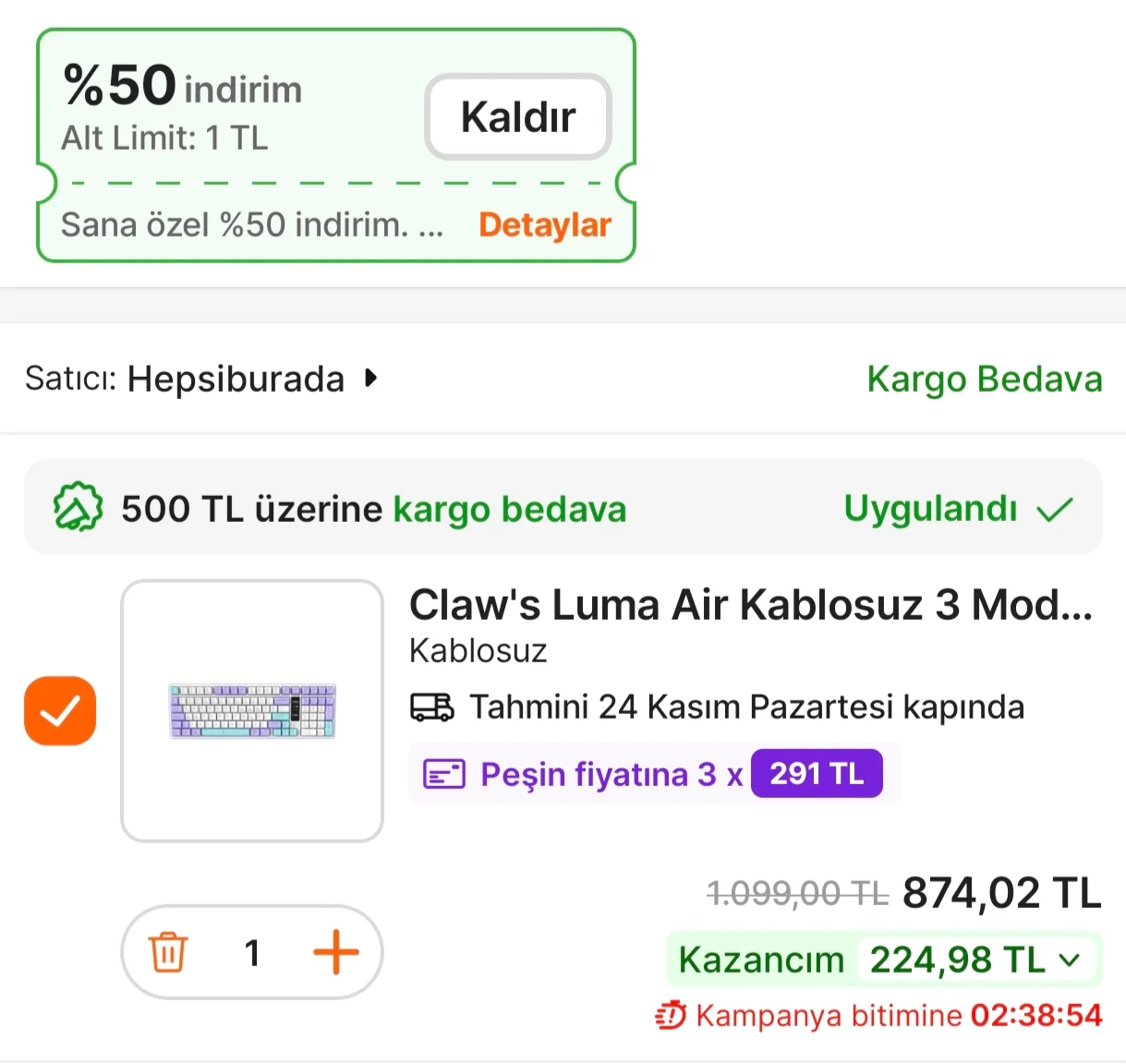Tap the 291 TL installment badge
Image resolution: width=1126 pixels, height=1064 pixels.
[x=817, y=773]
